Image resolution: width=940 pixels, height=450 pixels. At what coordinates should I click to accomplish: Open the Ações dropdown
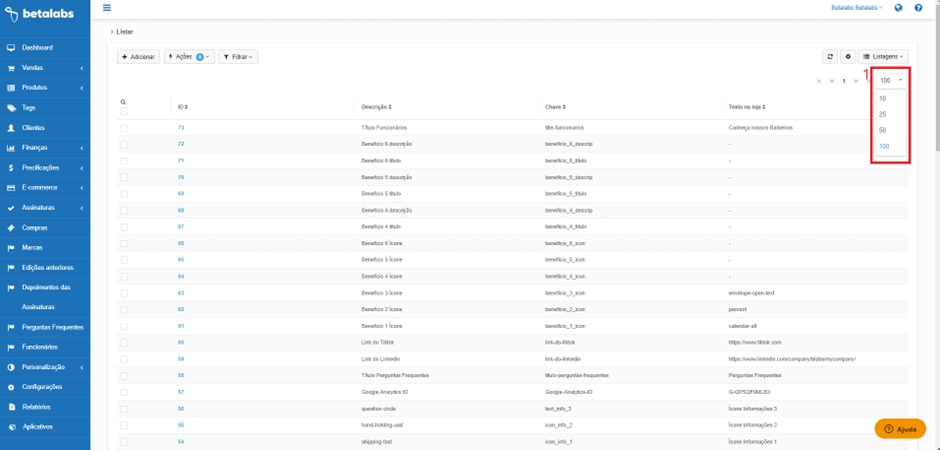(x=189, y=56)
